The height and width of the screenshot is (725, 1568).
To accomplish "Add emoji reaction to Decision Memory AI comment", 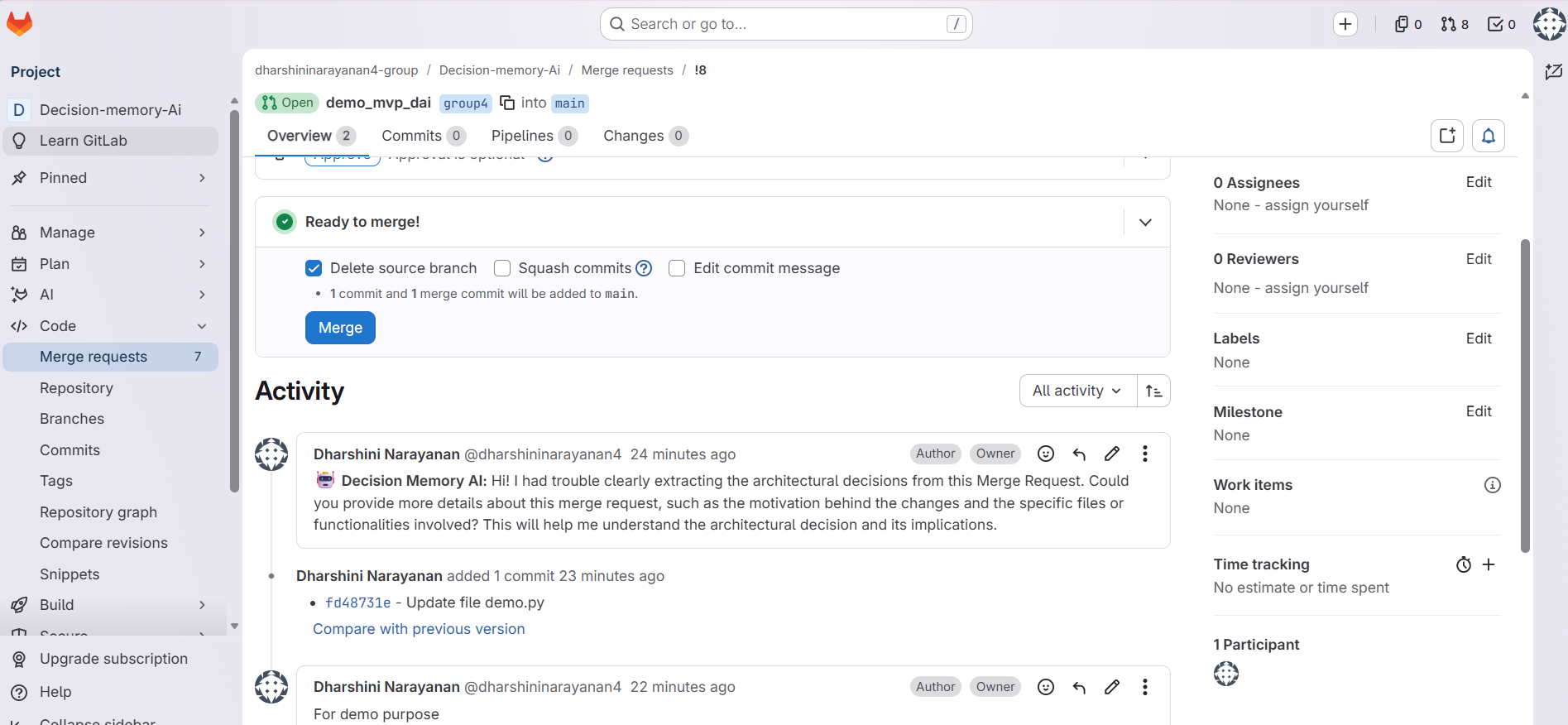I will click(1046, 454).
